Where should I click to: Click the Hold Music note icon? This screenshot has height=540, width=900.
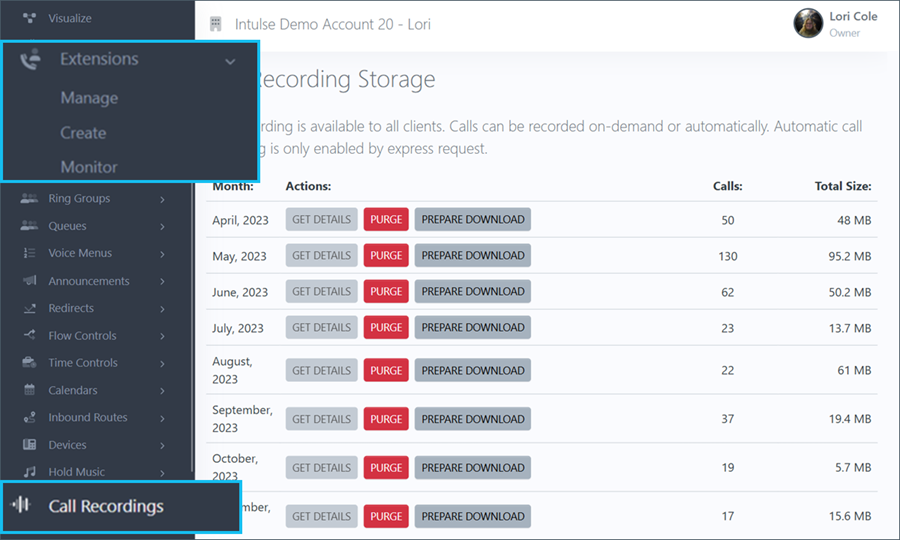tap(29, 472)
